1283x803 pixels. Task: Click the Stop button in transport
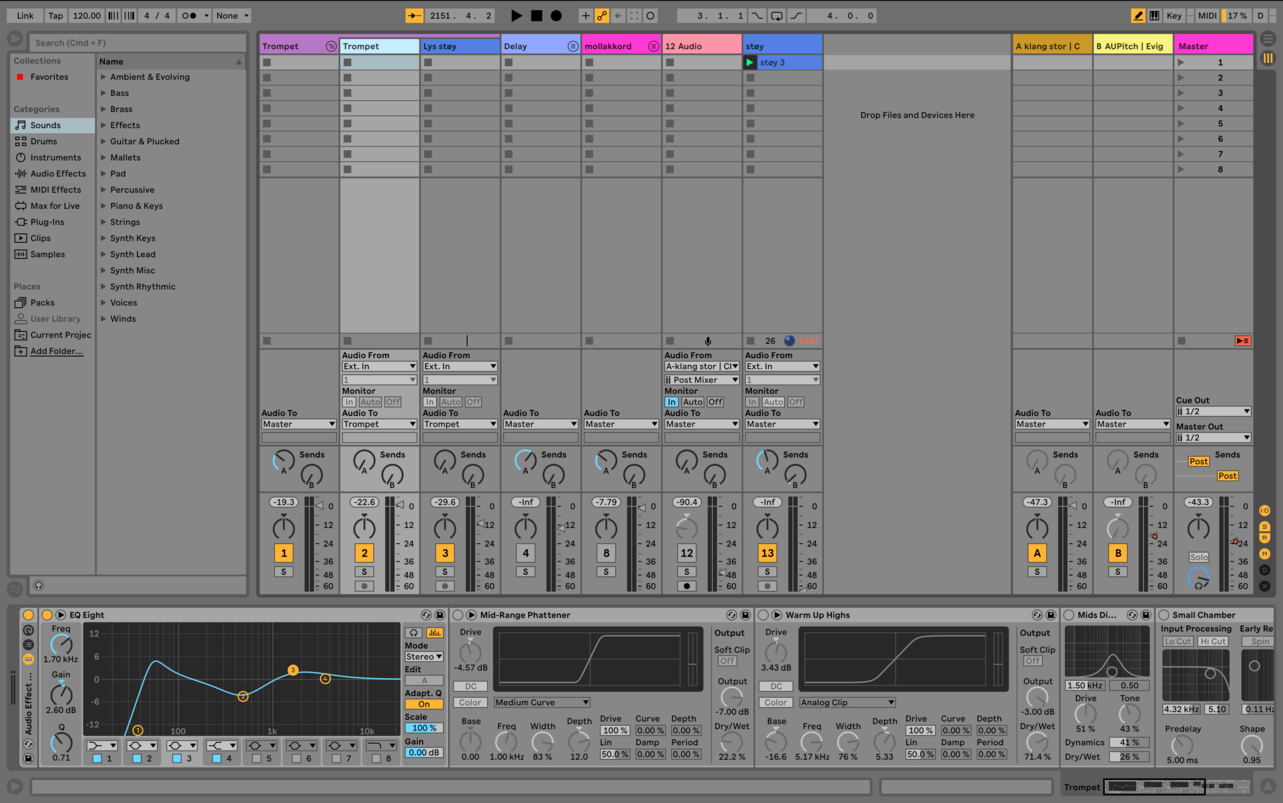[x=536, y=16]
